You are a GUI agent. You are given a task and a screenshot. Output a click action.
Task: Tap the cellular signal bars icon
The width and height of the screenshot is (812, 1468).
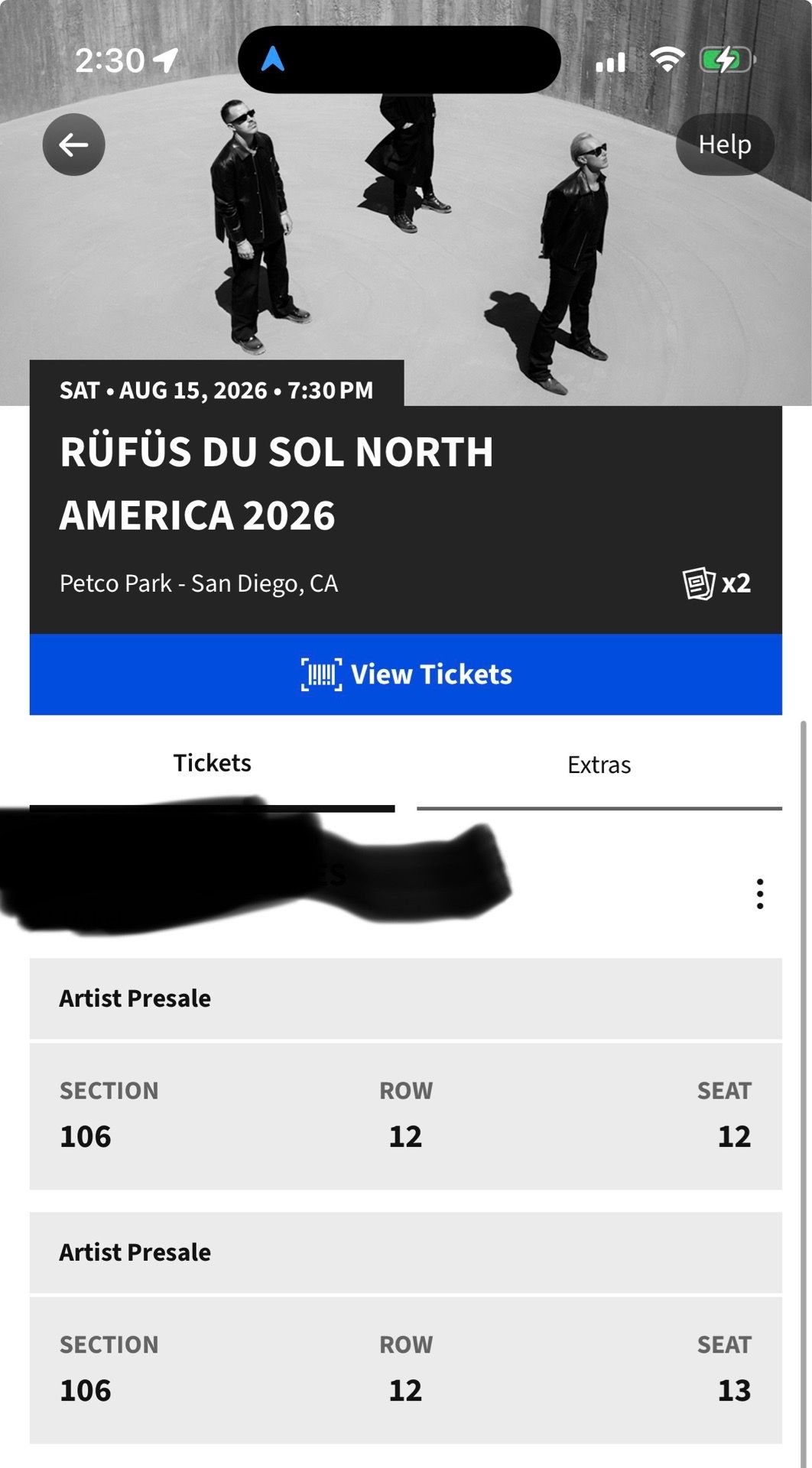611,62
